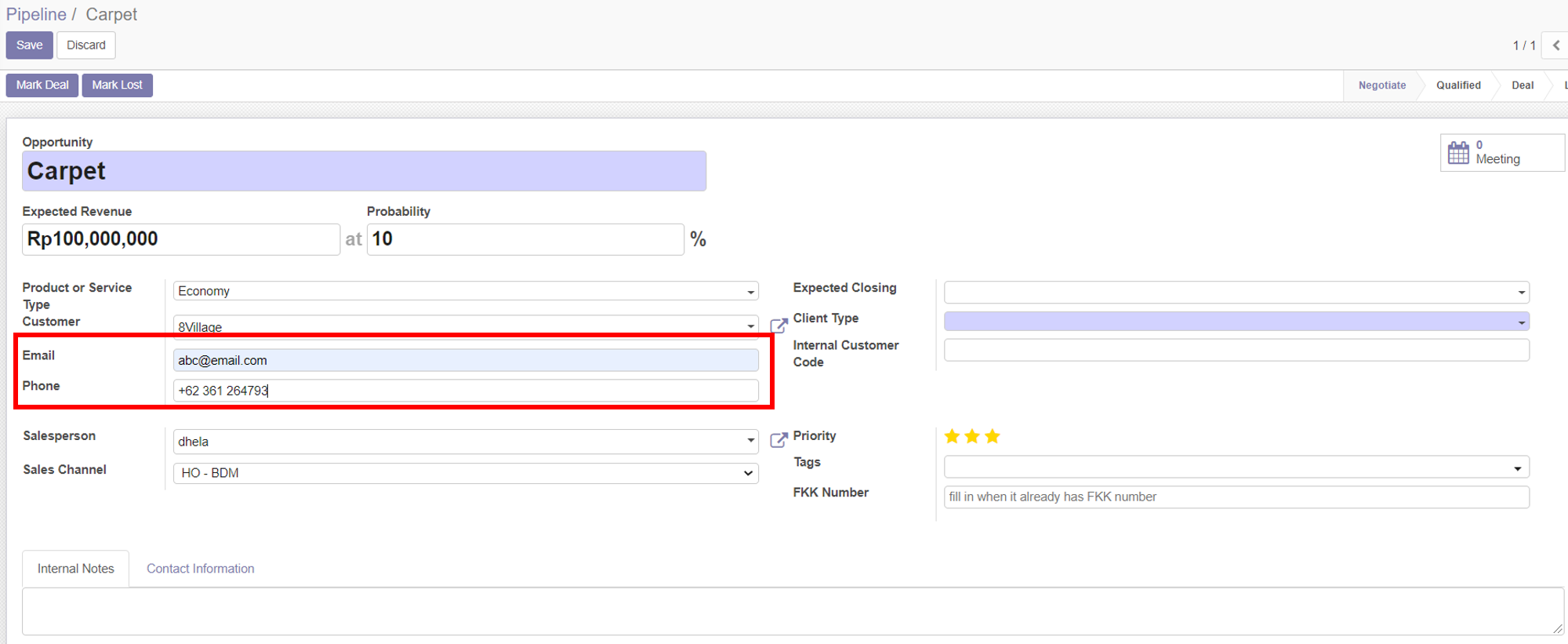The width and height of the screenshot is (1568, 644).
Task: Switch to Internal Notes tab
Action: point(75,569)
